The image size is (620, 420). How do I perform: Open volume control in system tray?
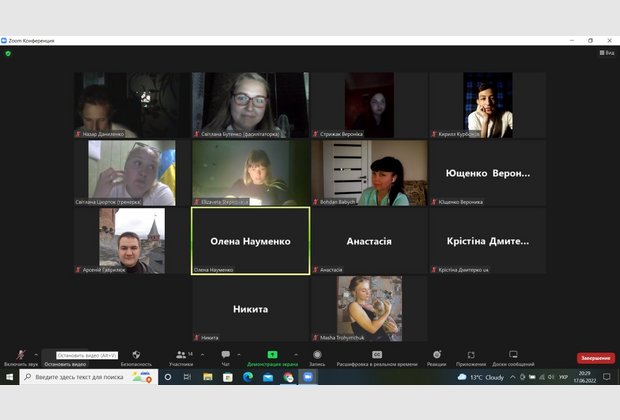click(x=551, y=377)
